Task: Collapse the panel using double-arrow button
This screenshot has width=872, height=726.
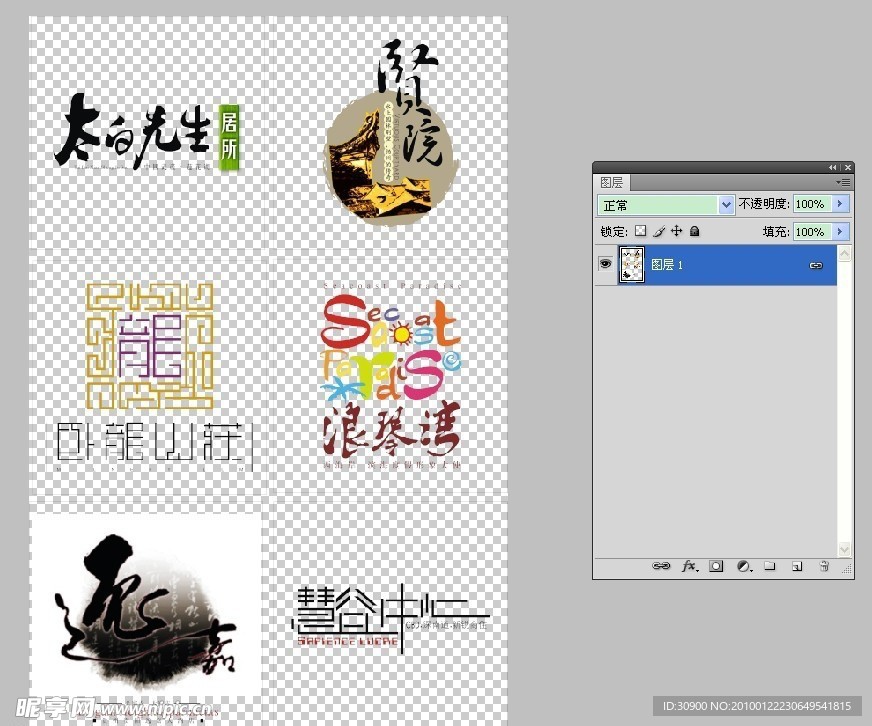Action: pyautogui.click(x=833, y=167)
